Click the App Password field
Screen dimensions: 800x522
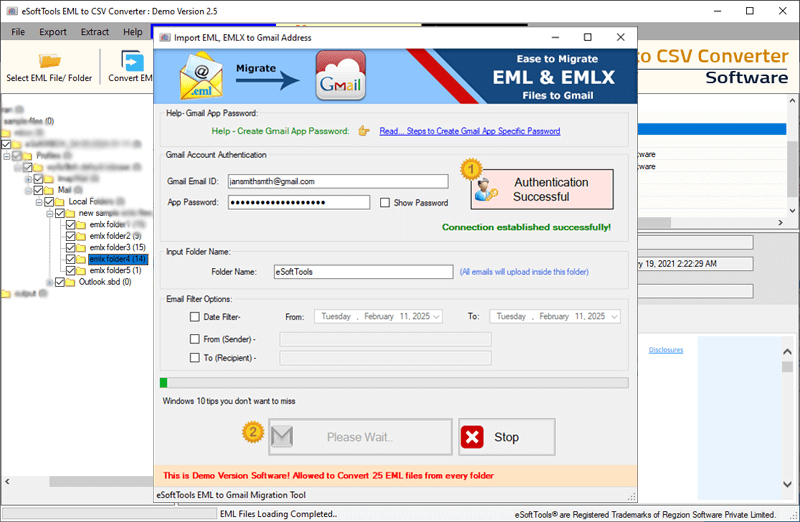coord(298,203)
